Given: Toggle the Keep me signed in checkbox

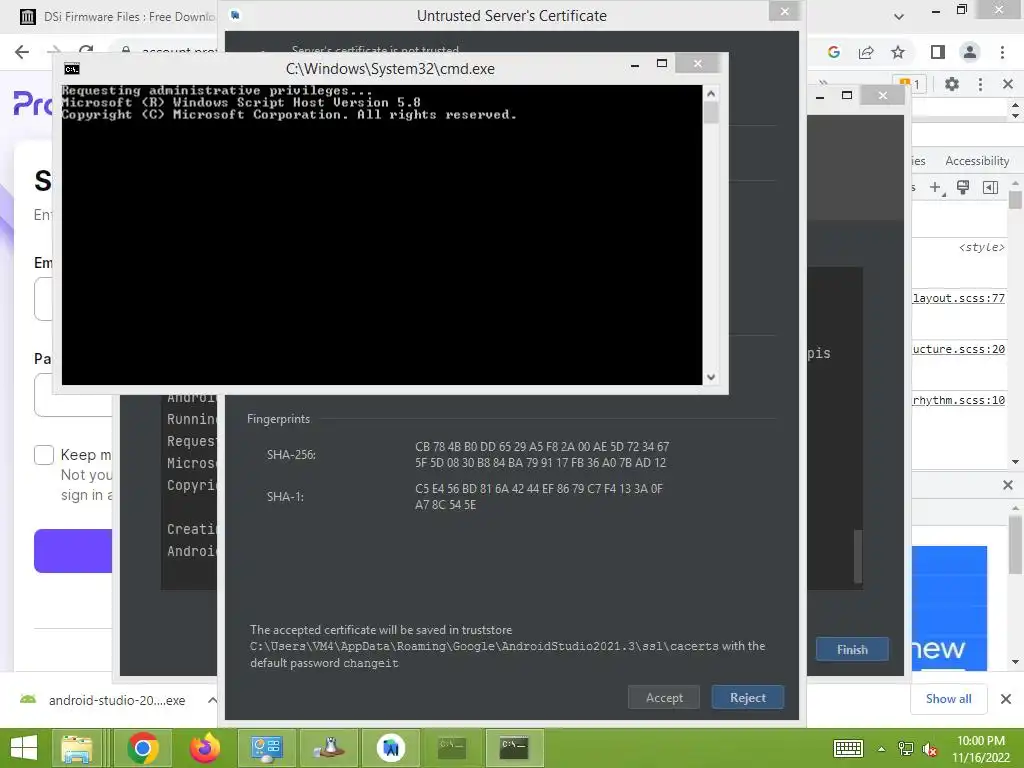Looking at the screenshot, I should (44, 455).
